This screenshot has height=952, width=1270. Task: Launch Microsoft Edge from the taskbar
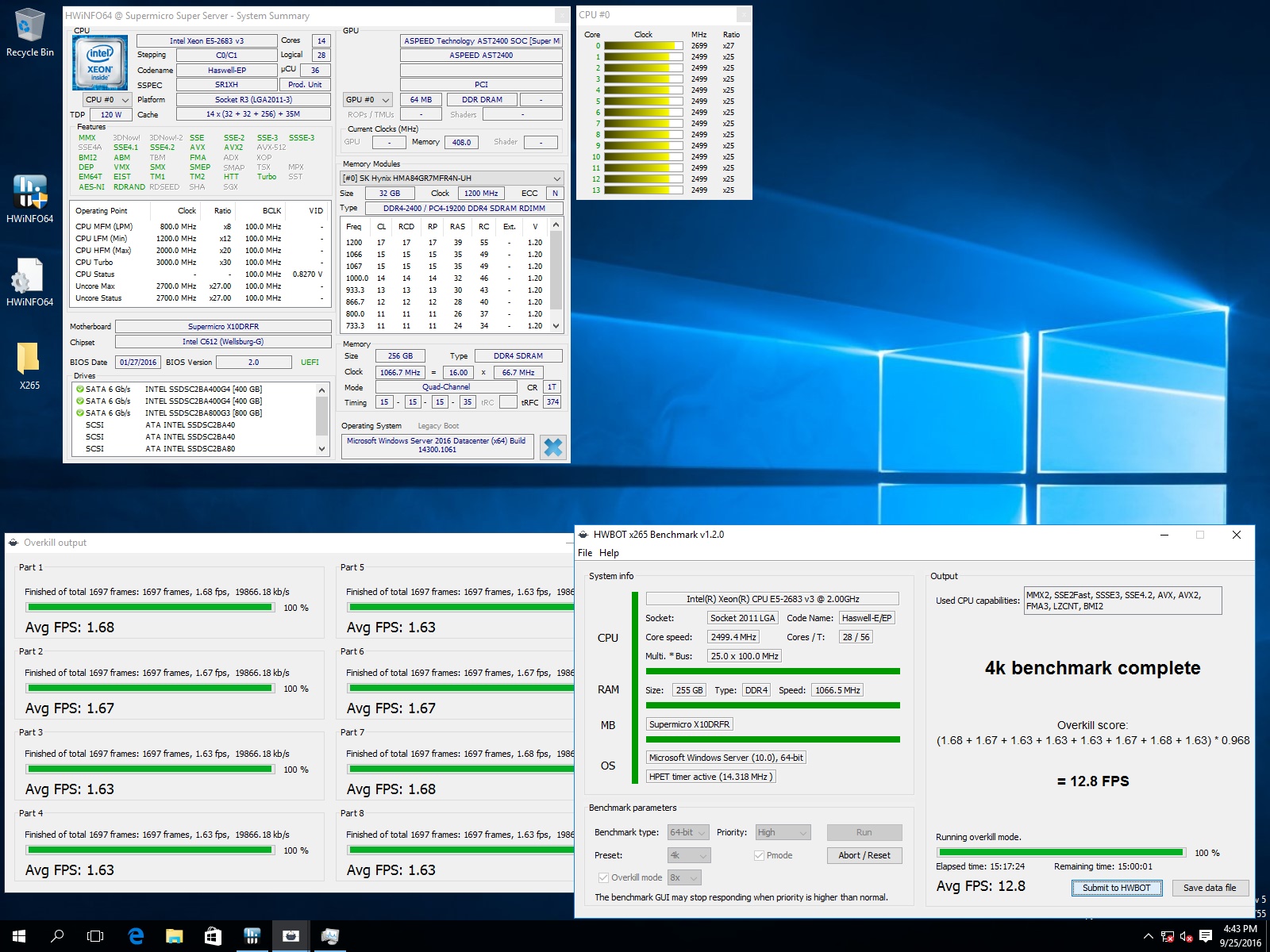pyautogui.click(x=136, y=936)
